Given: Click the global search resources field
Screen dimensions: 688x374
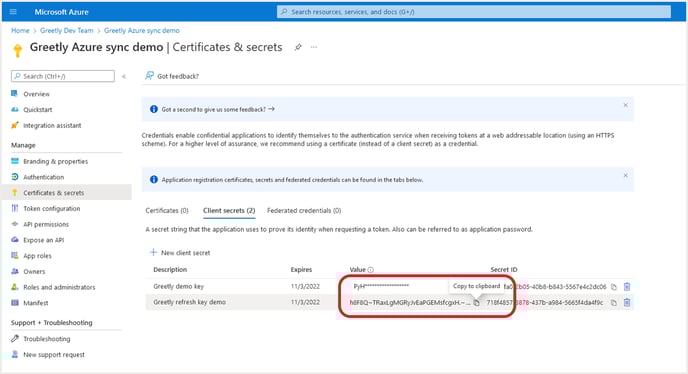Looking at the screenshot, I should (473, 12).
